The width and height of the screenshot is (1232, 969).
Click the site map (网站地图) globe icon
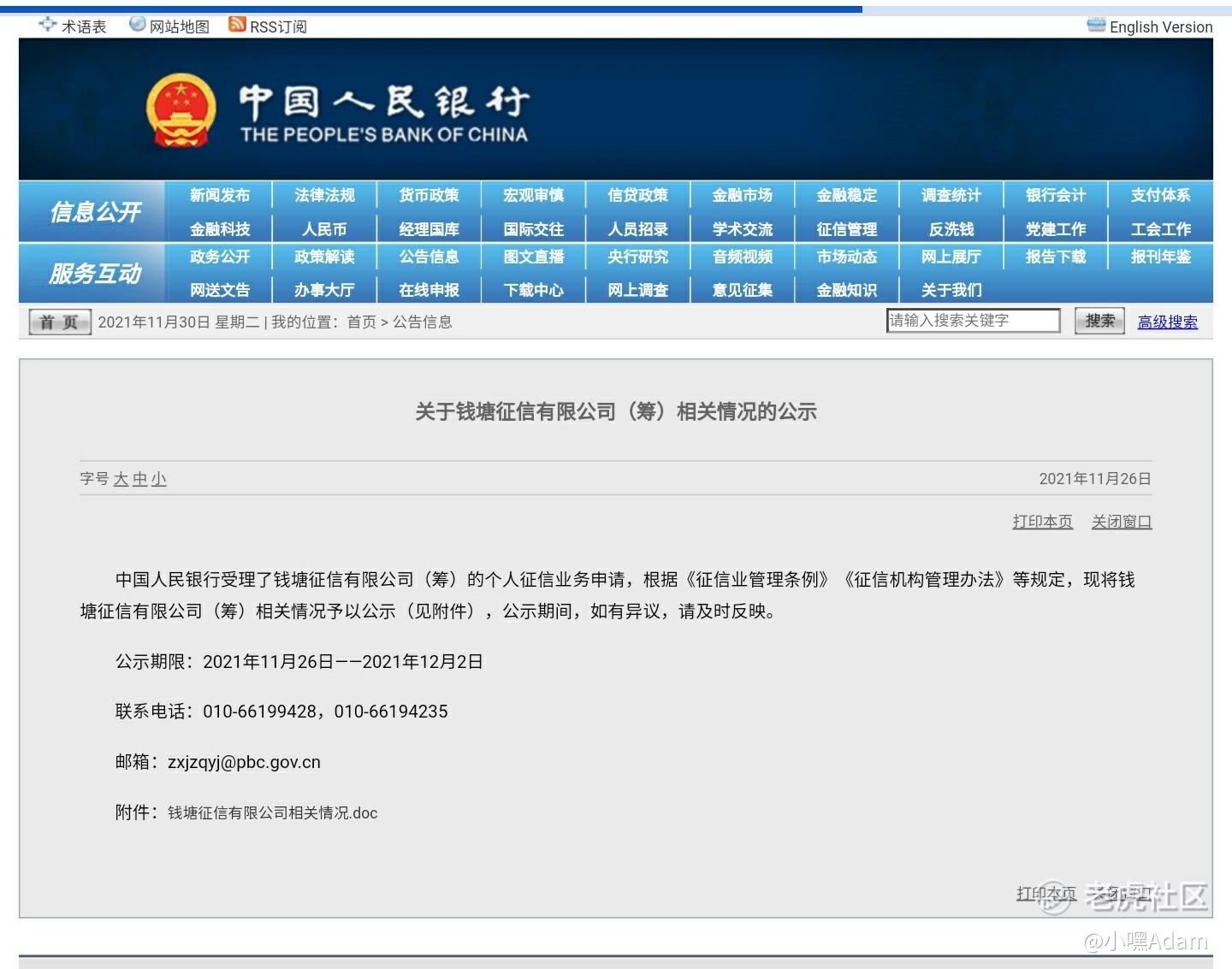pos(137,24)
